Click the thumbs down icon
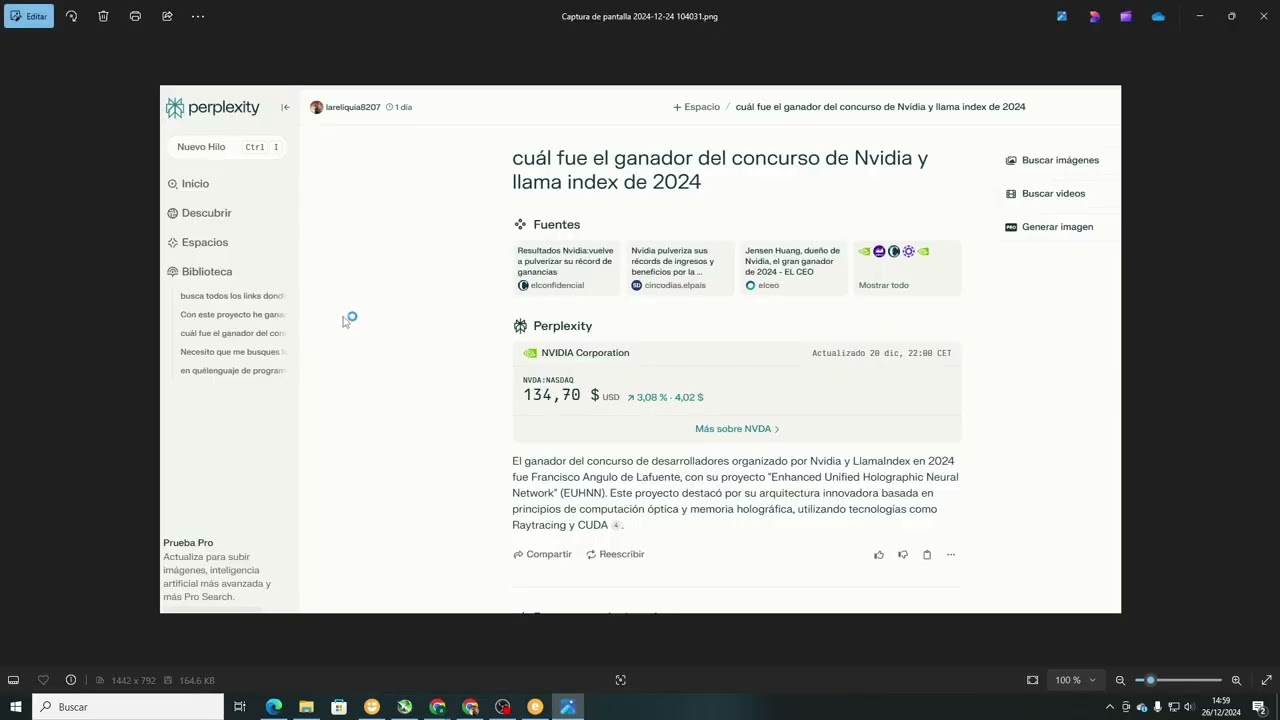This screenshot has height=720, width=1280. [x=903, y=555]
